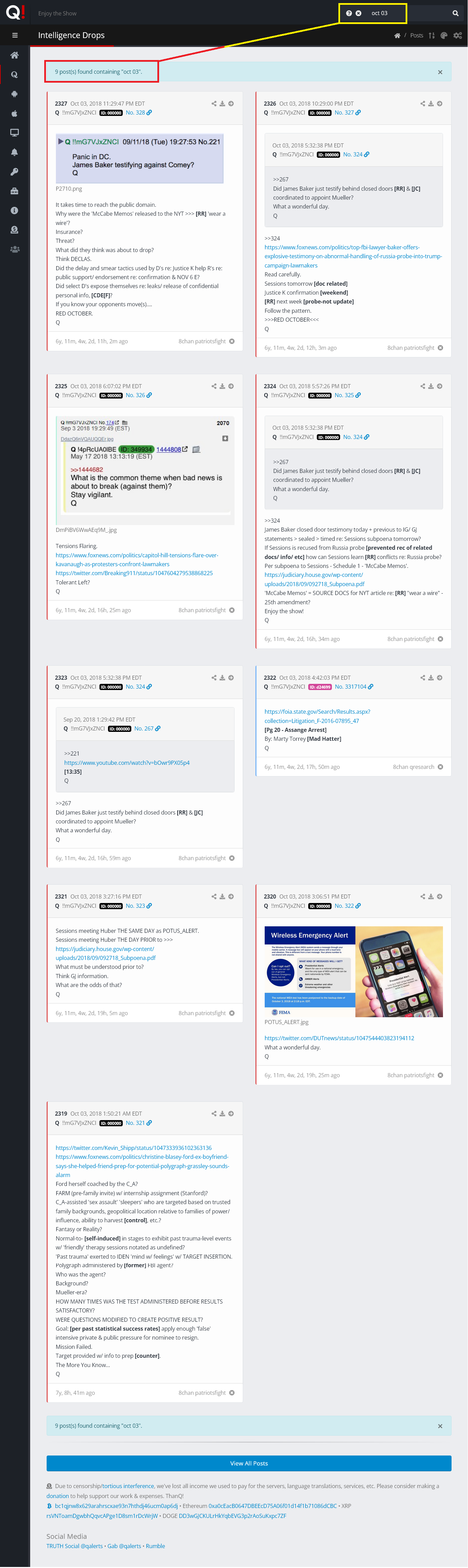Click the bell notifications sidebar icon
The image size is (468, 1568).
click(x=15, y=152)
